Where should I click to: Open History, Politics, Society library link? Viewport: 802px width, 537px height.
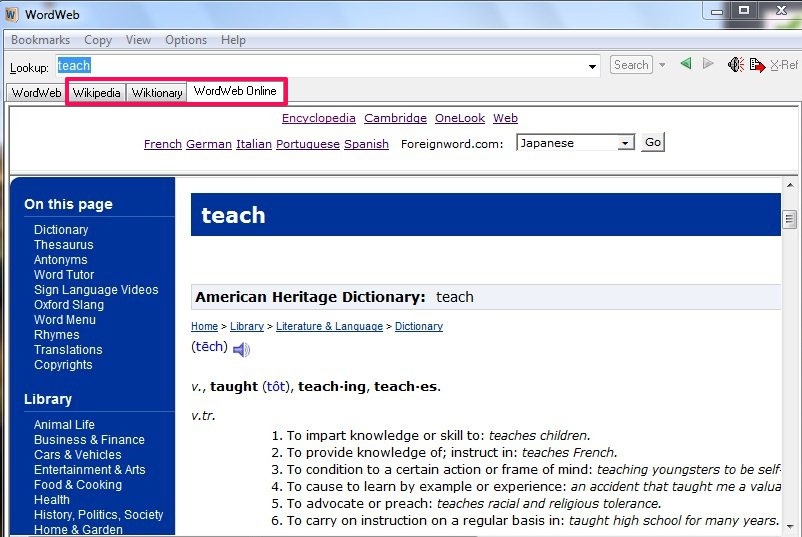[98, 514]
